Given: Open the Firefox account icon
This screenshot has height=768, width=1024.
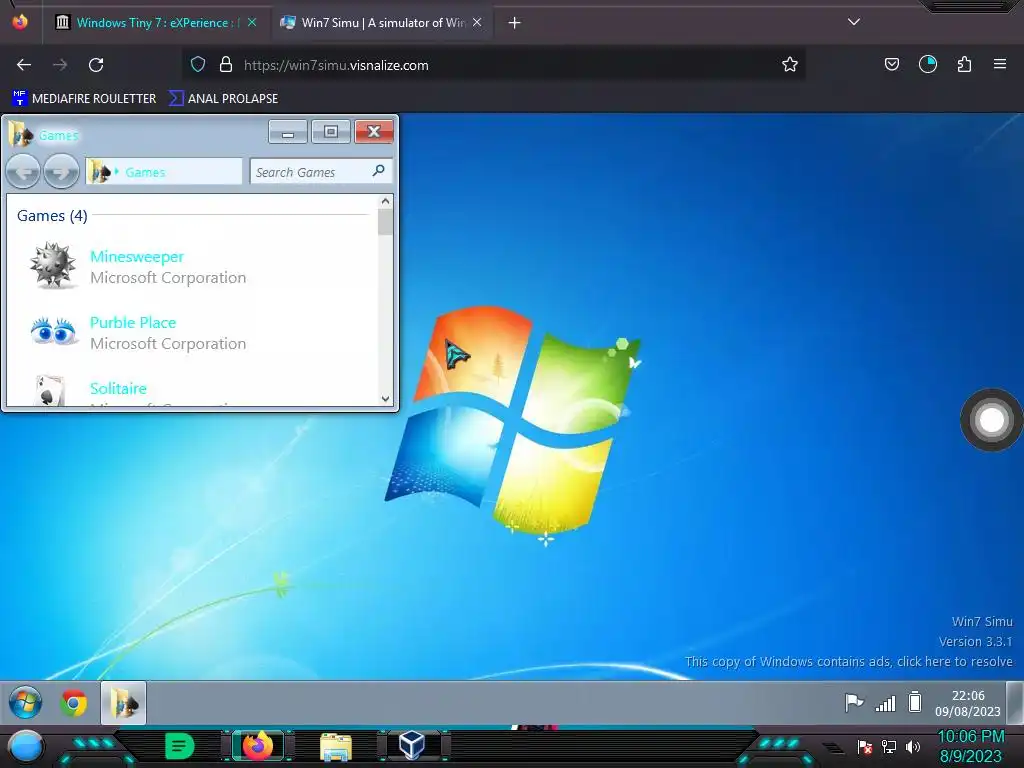Looking at the screenshot, I should 928,64.
